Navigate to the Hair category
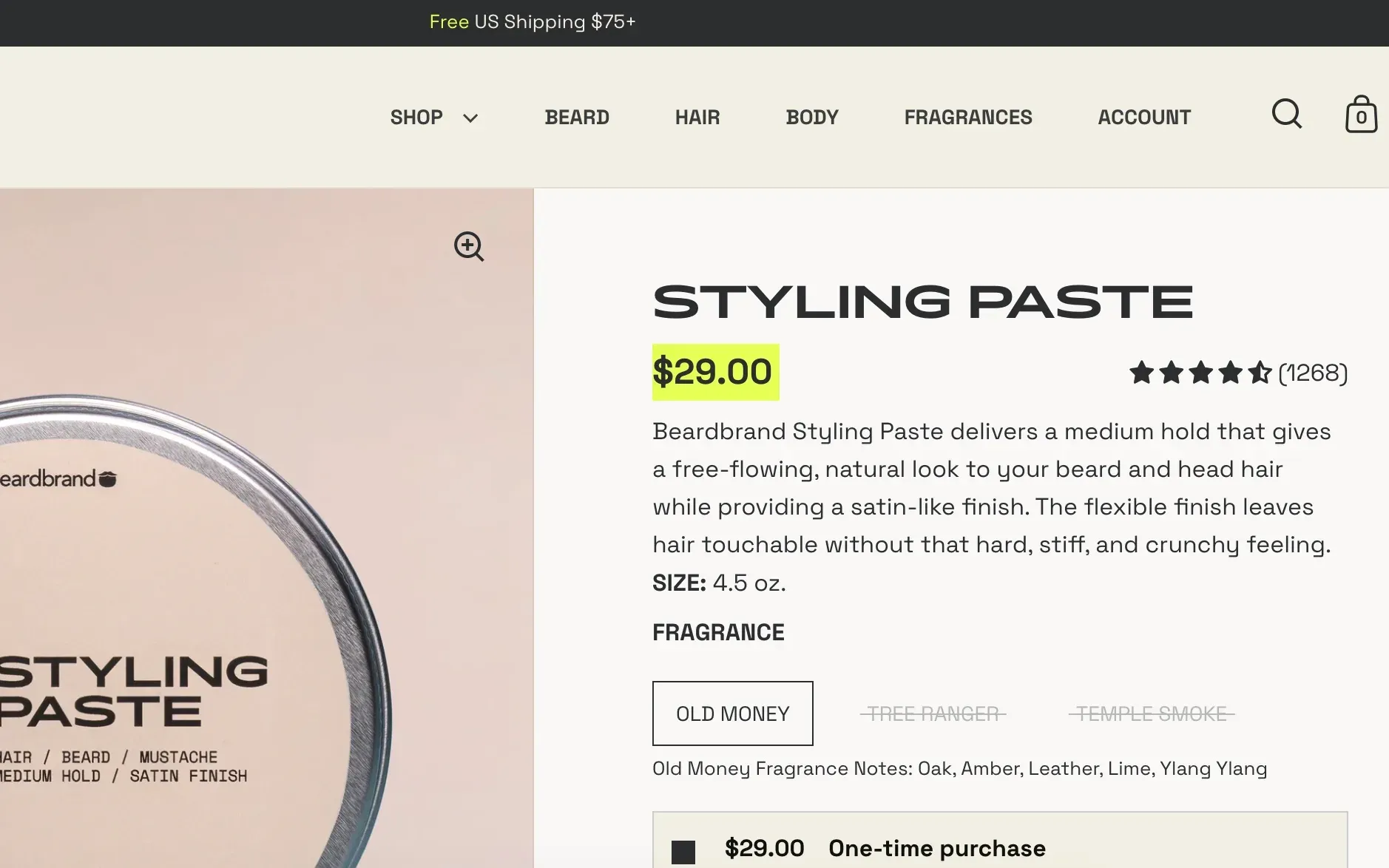This screenshot has height=868, width=1389. click(x=697, y=118)
